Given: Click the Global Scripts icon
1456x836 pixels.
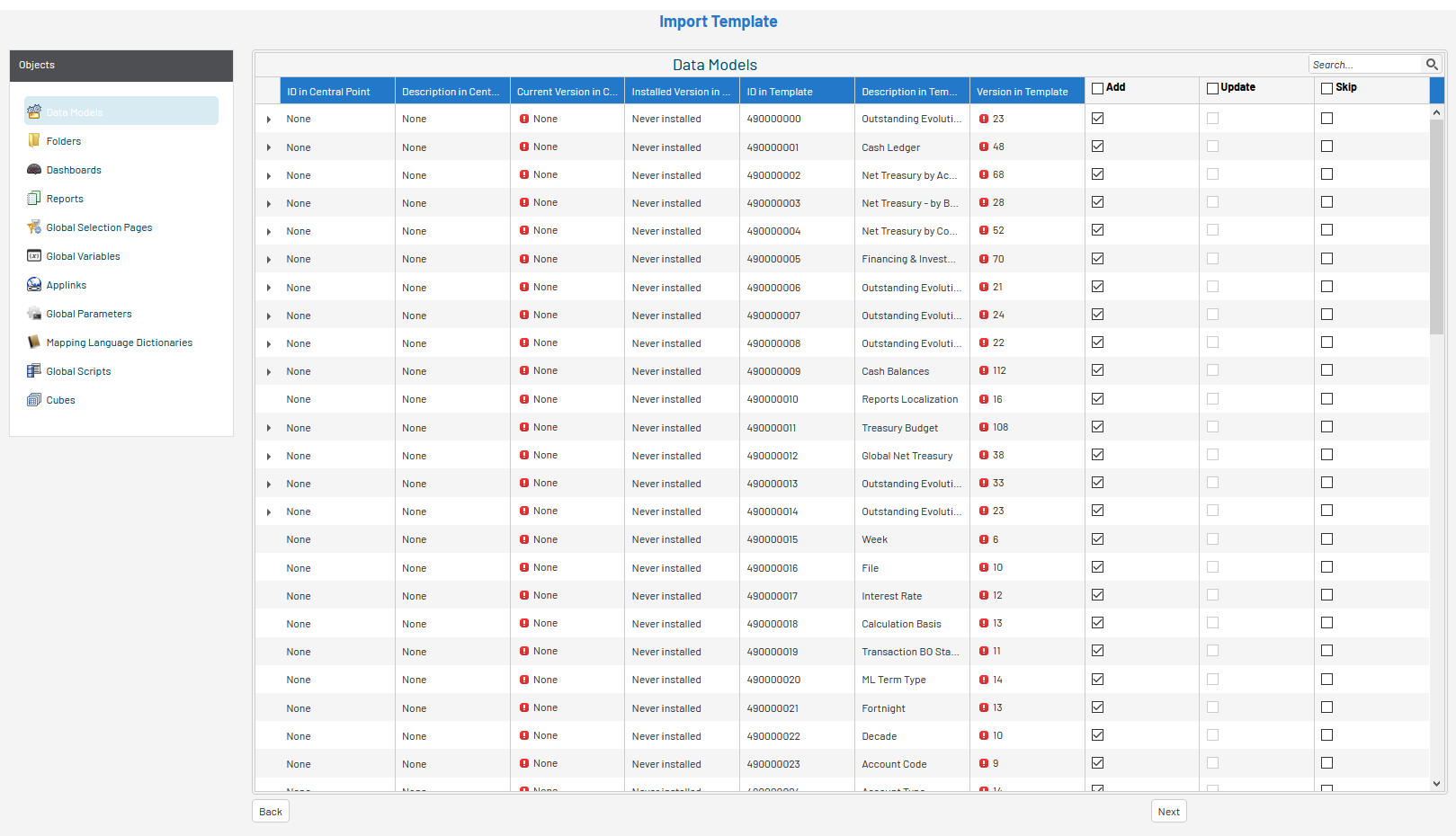Looking at the screenshot, I should click(34, 371).
